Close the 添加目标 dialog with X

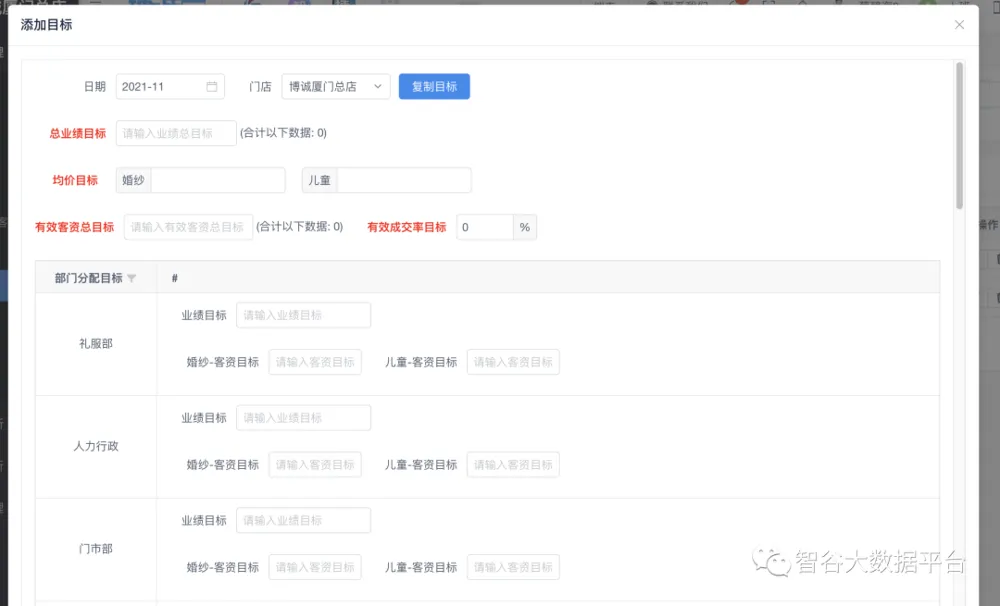click(959, 25)
